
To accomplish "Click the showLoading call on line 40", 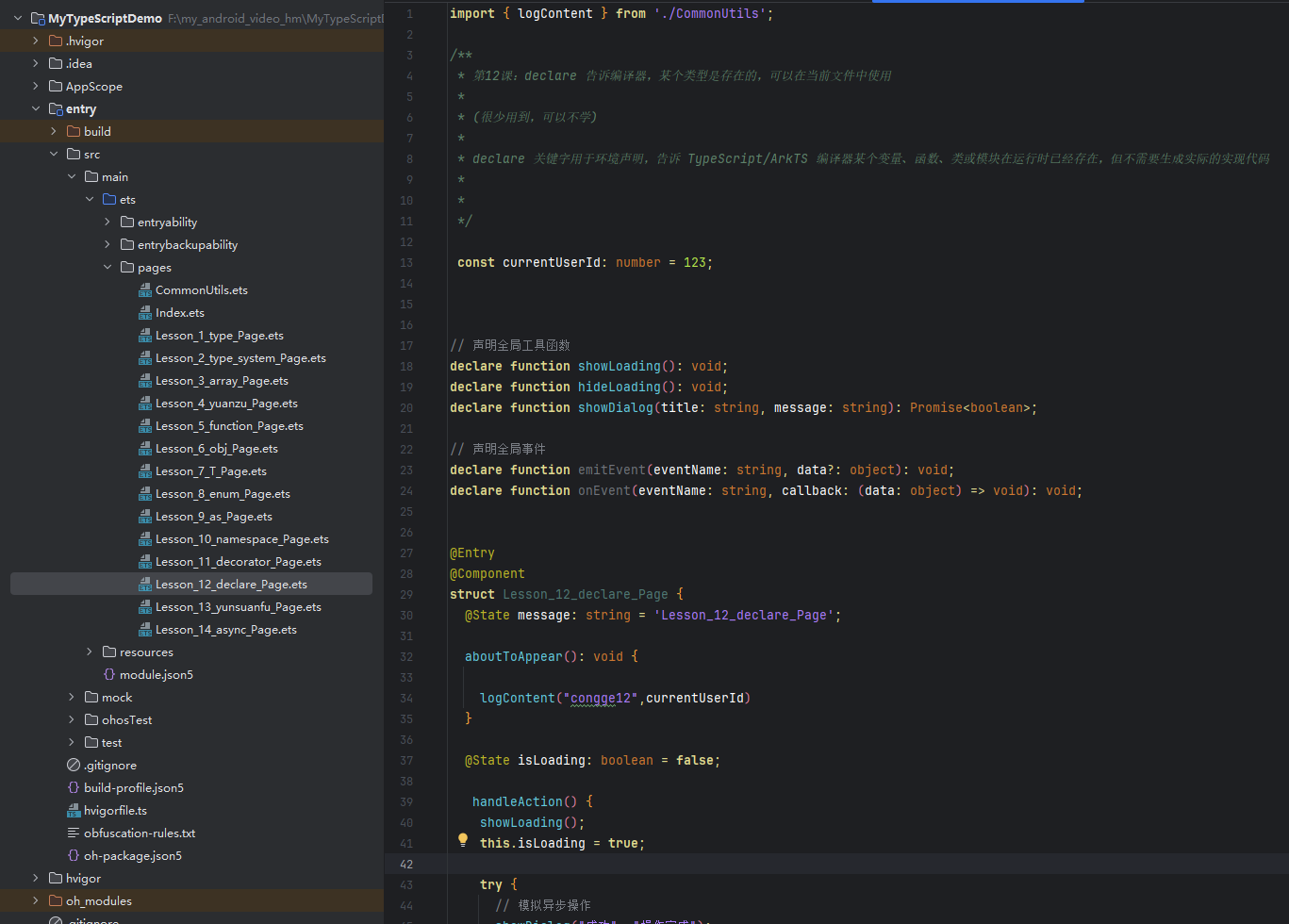I will tap(521, 822).
